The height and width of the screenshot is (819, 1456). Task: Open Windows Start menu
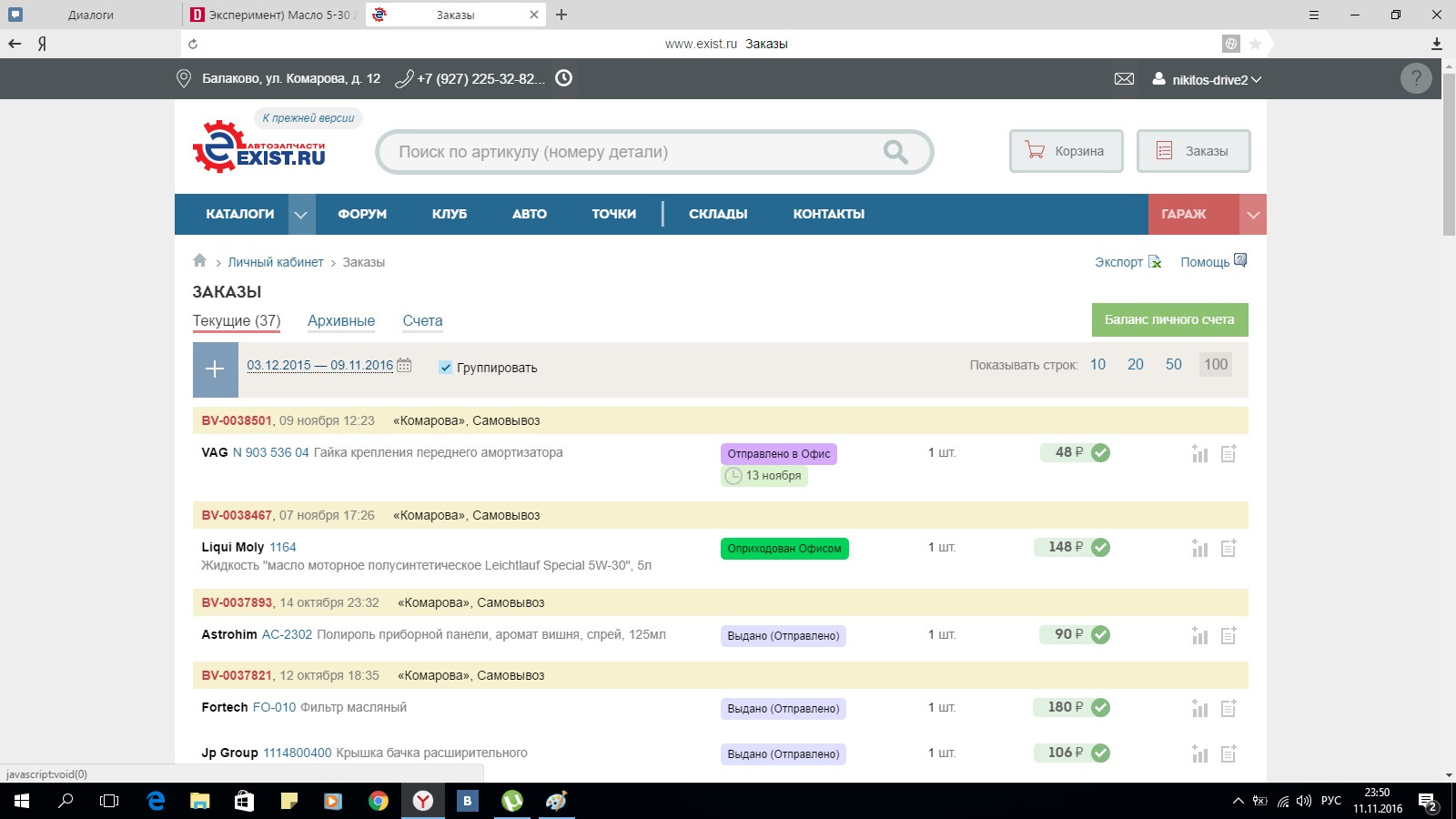pos(21,801)
